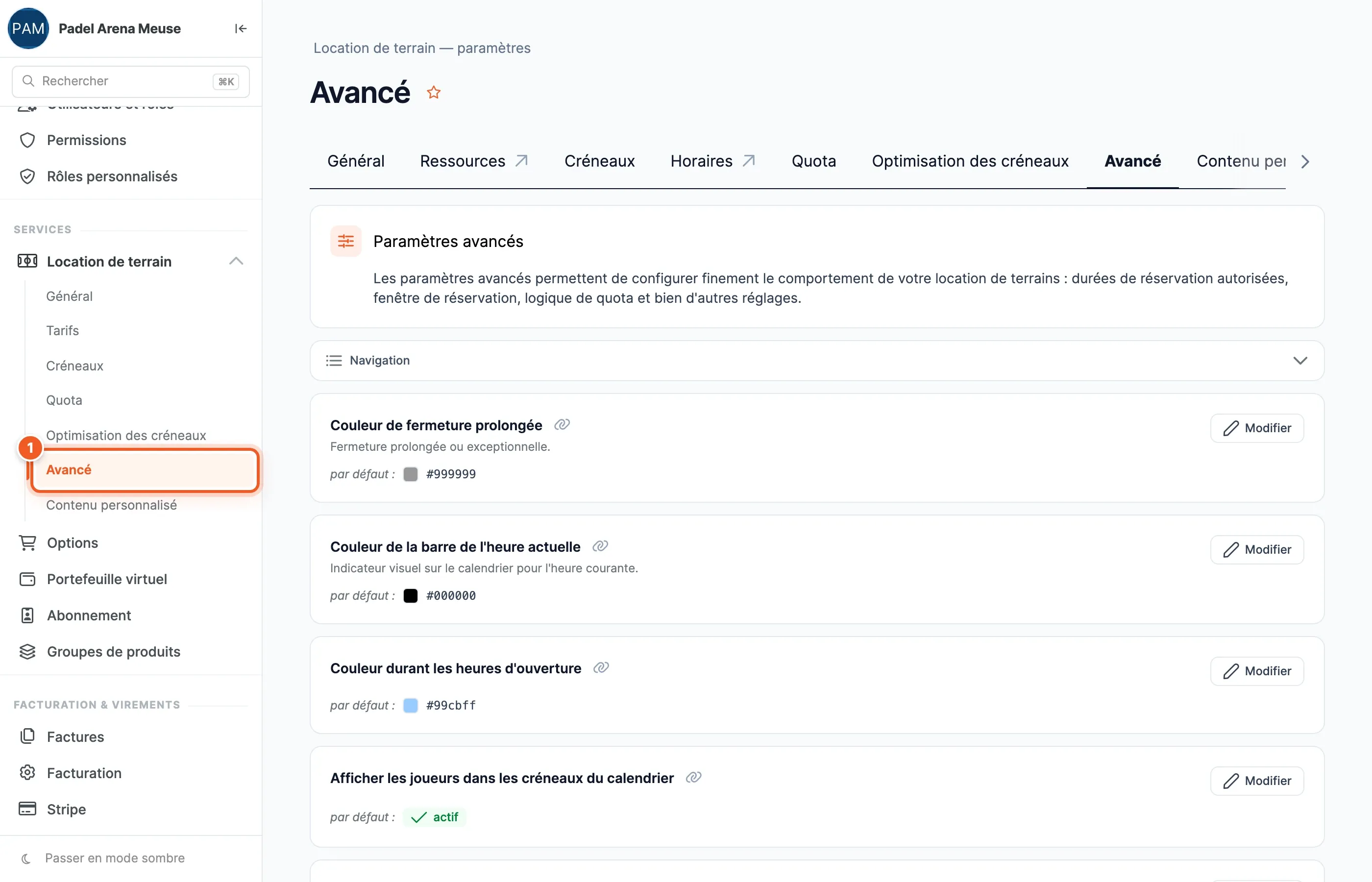The width and height of the screenshot is (1372, 882).
Task: Collapse the Location de terrain section
Action: click(x=236, y=261)
